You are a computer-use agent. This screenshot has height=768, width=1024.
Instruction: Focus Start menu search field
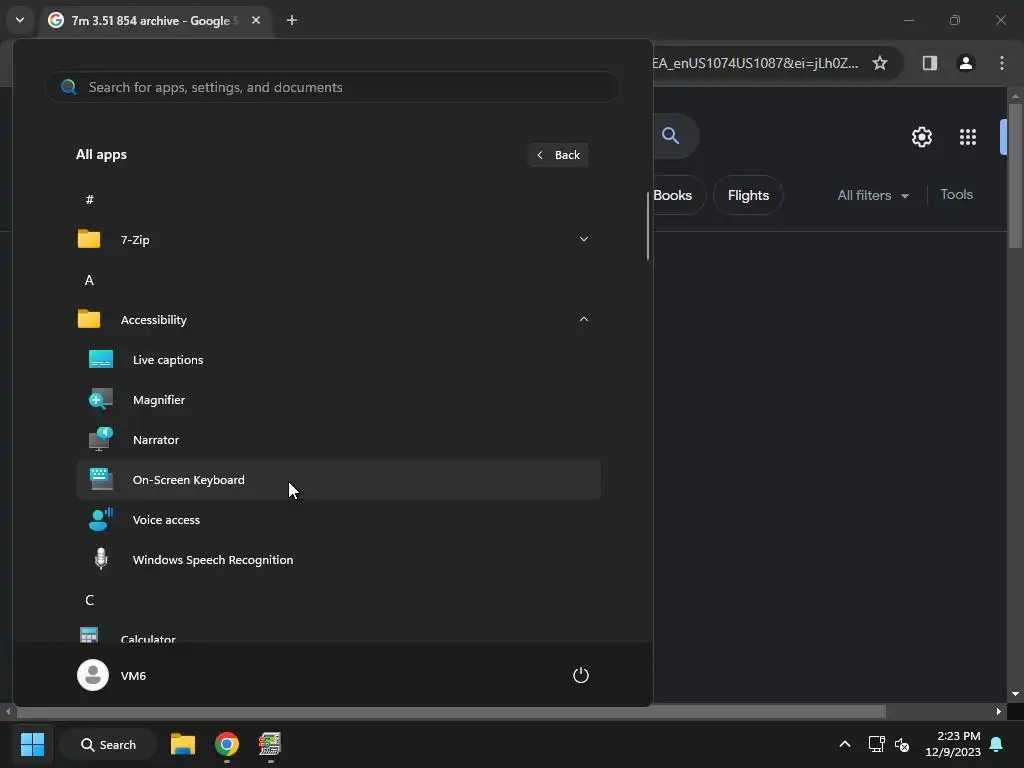pyautogui.click(x=332, y=87)
